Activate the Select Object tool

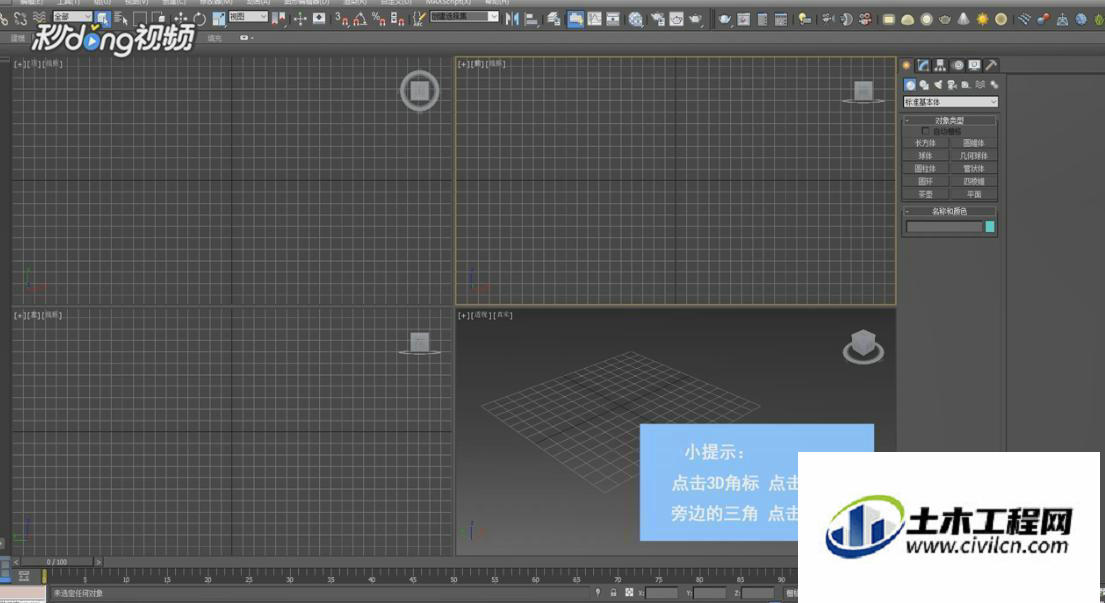(x=102, y=19)
